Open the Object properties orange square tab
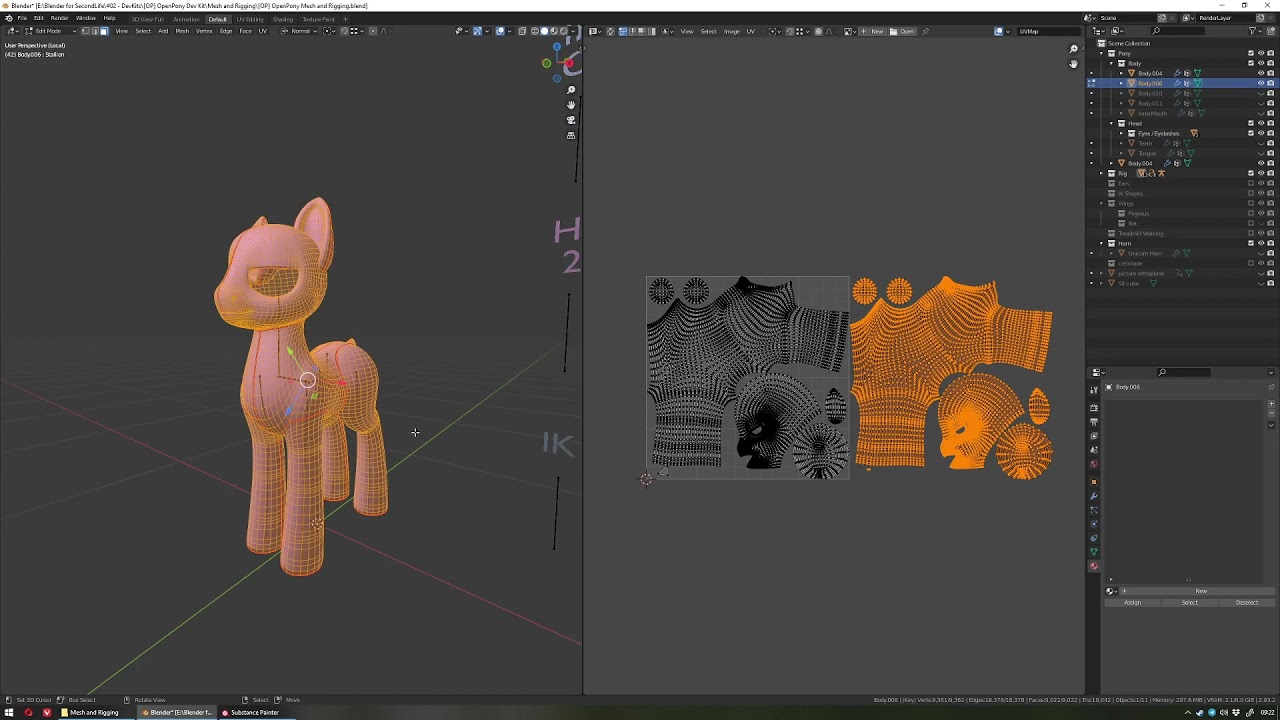Image resolution: width=1280 pixels, height=720 pixels. [1094, 482]
